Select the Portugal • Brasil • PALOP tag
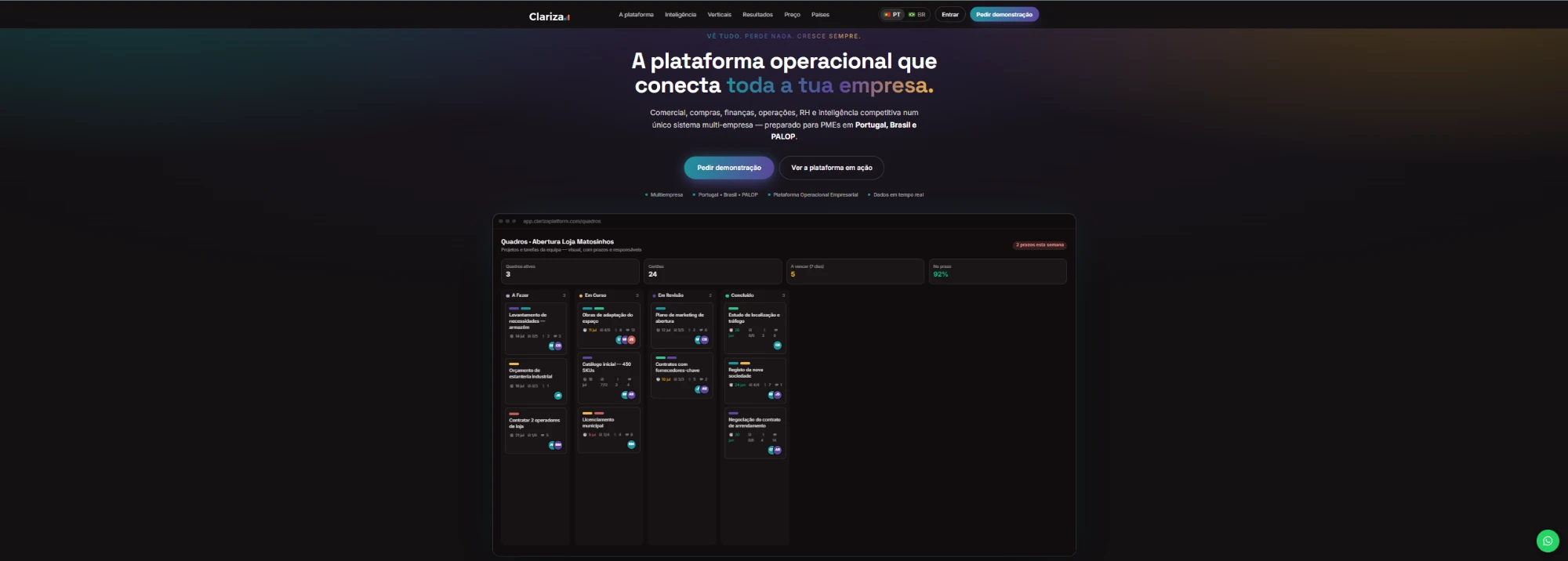Screen dimensions: 1568x561 (728, 195)
